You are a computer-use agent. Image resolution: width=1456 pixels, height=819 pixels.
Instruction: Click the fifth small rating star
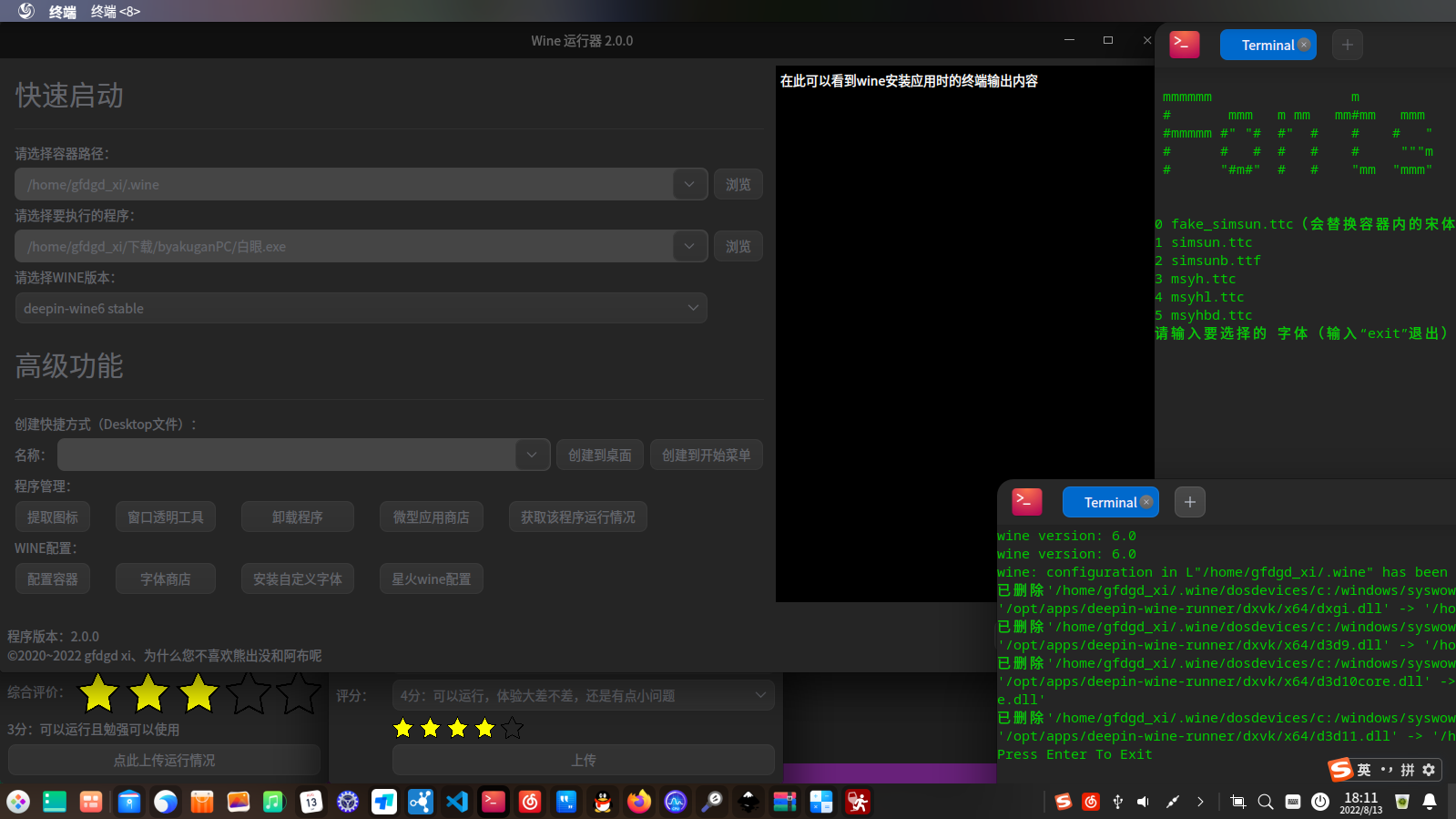[x=513, y=728]
